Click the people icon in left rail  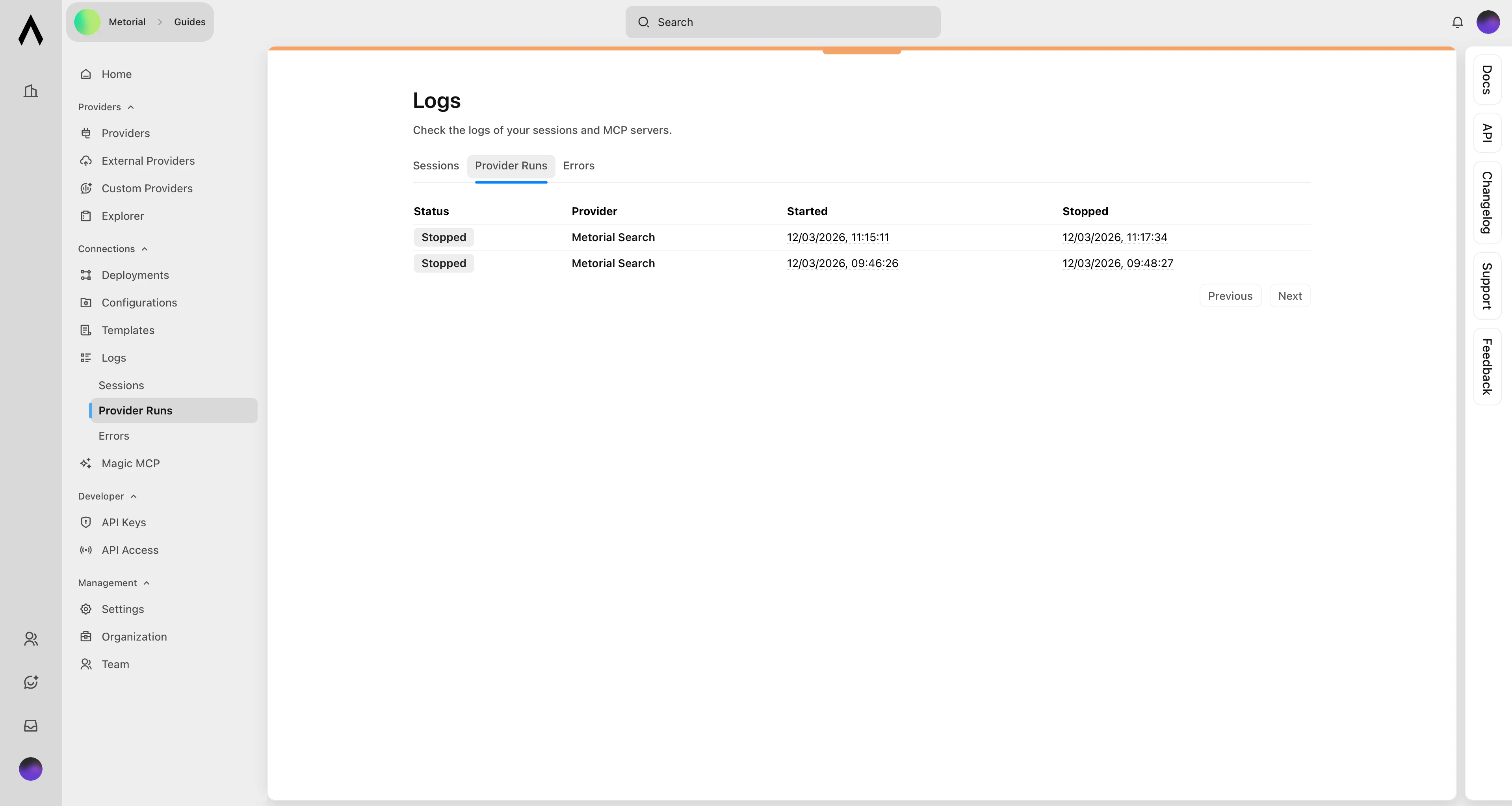(30, 639)
